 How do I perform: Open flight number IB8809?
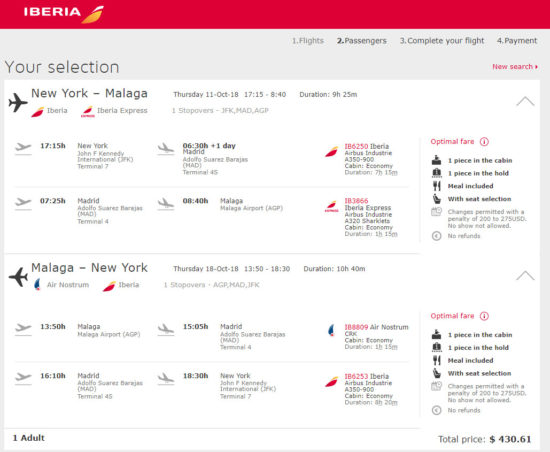(356, 327)
